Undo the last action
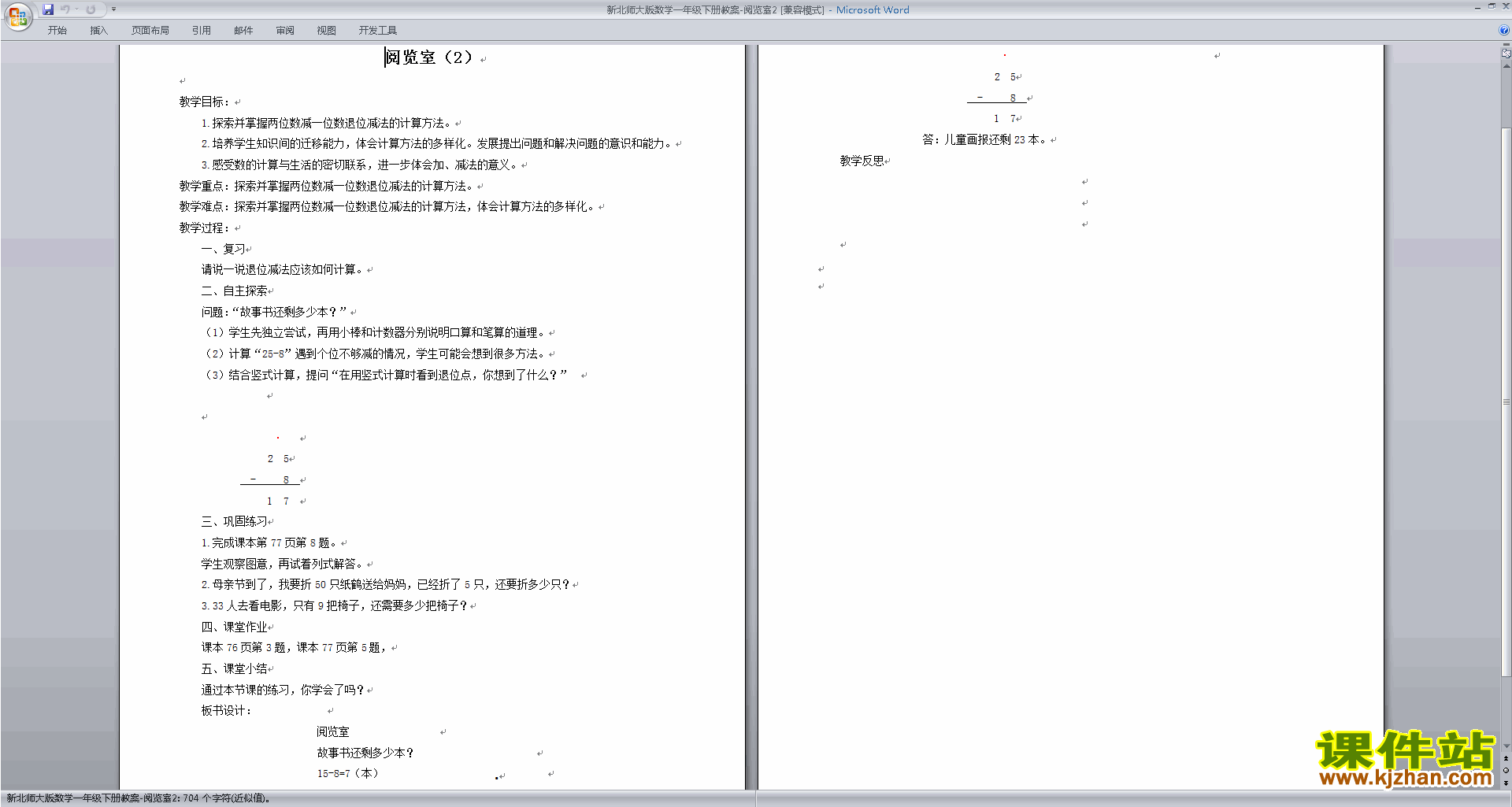Image resolution: width=1512 pixels, height=807 pixels. (65, 9)
